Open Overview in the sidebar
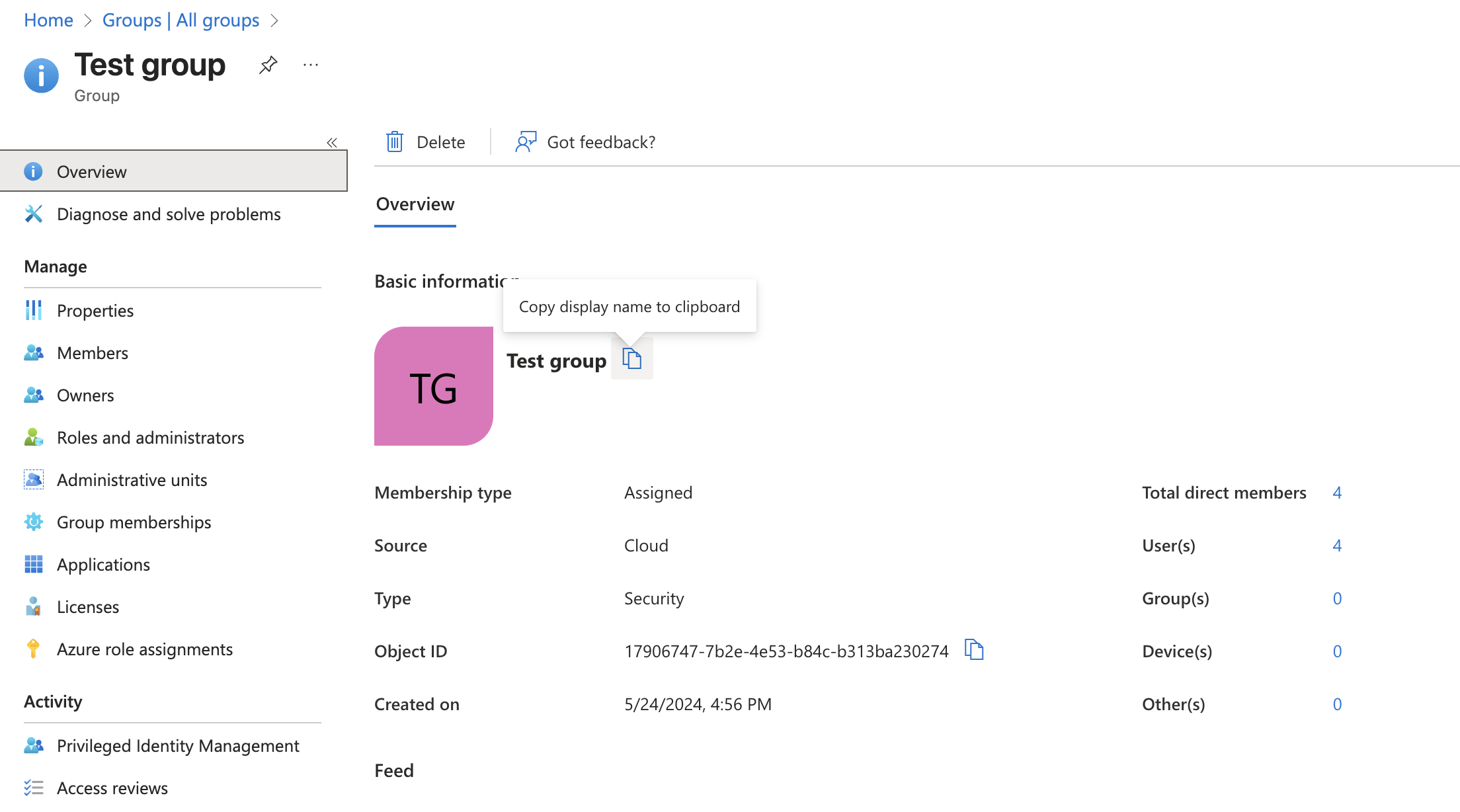 click(x=174, y=171)
